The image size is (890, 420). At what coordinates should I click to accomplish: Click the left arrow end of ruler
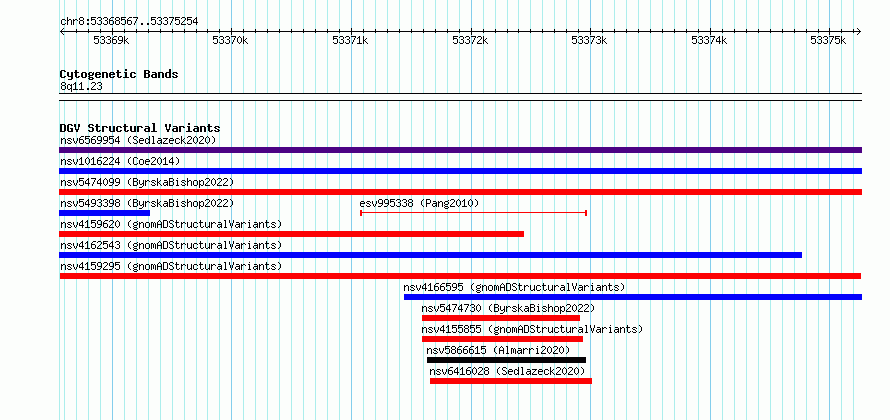pos(62,32)
